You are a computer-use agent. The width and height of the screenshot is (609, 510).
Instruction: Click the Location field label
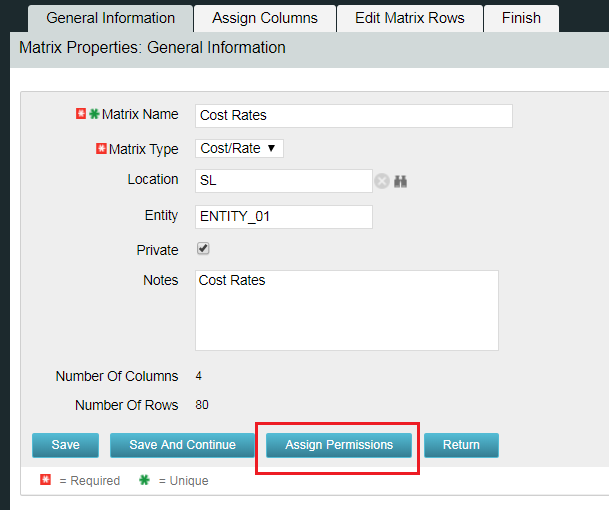pyautogui.click(x=153, y=179)
